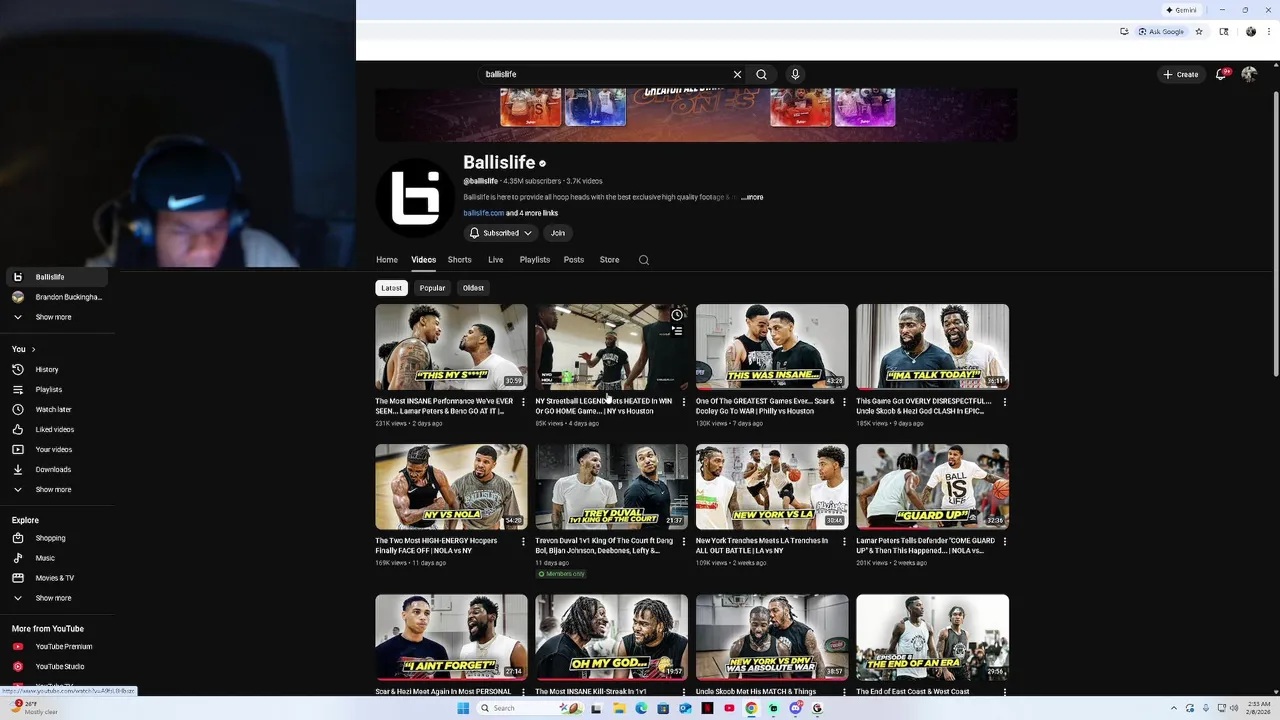Image resolution: width=1280 pixels, height=720 pixels.
Task: Select the Oldest sort chip
Action: click(x=473, y=288)
